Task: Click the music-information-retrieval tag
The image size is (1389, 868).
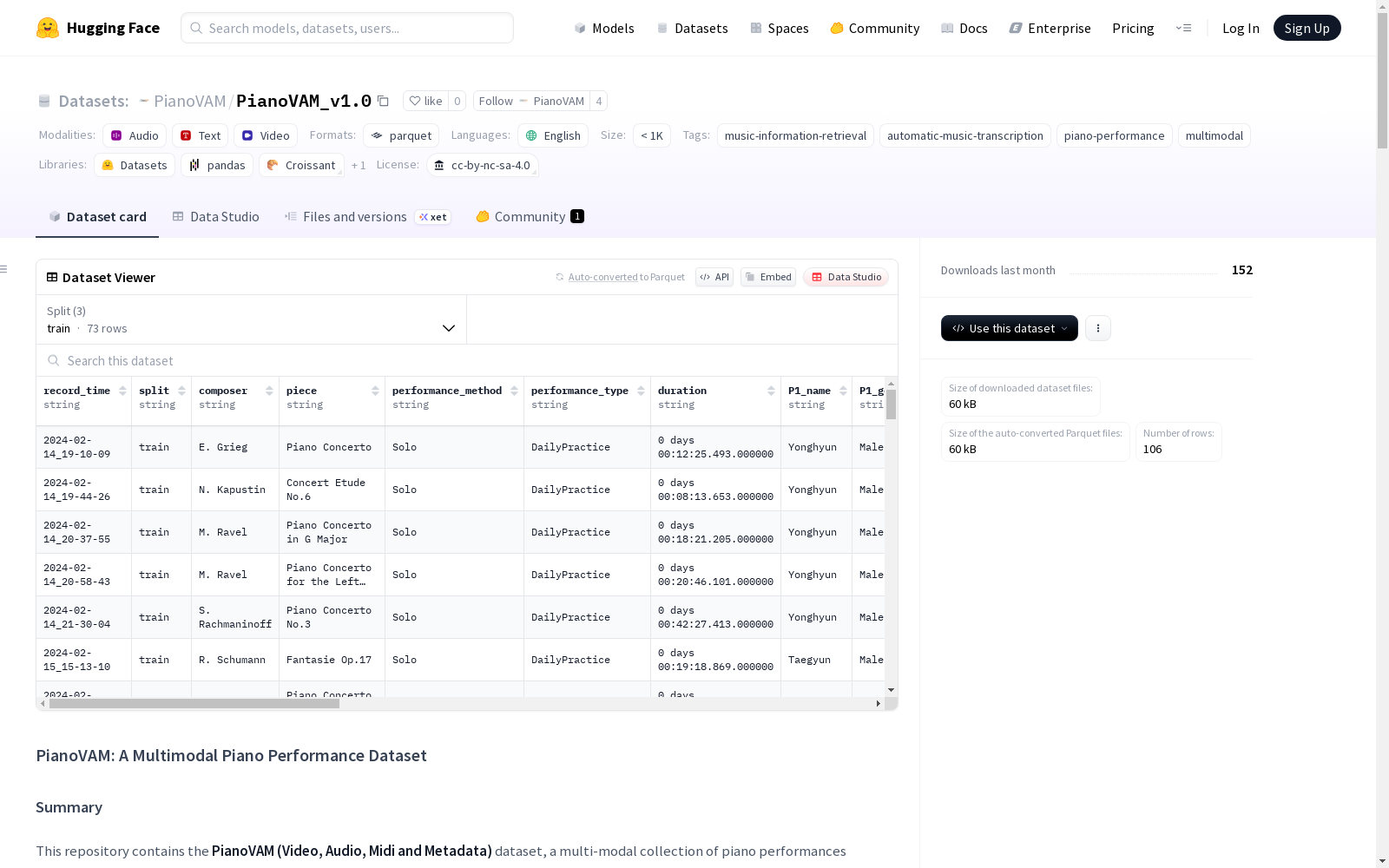Action: pos(795,135)
